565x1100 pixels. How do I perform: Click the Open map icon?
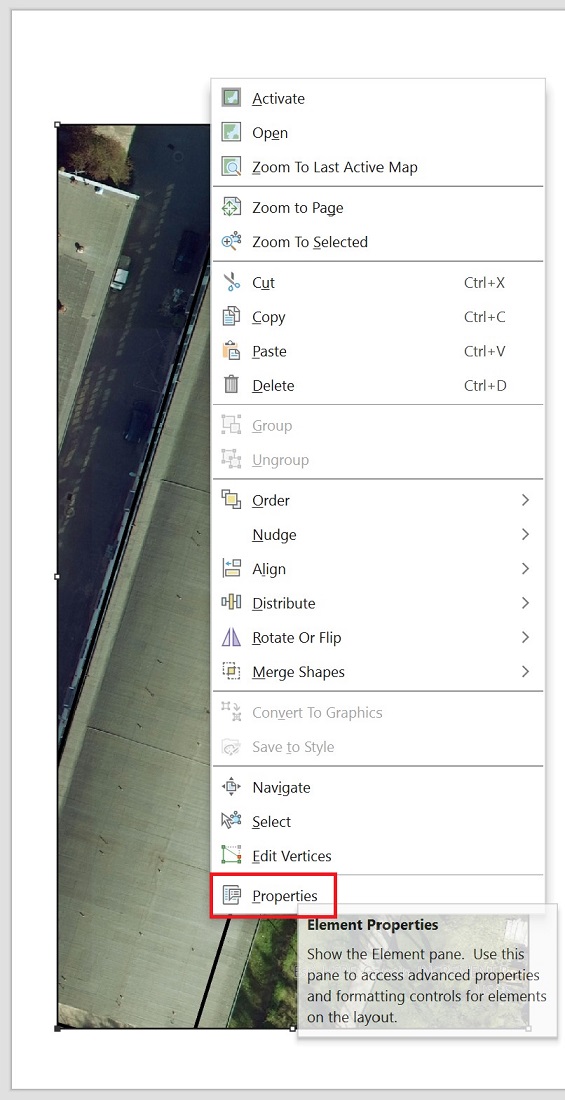click(231, 133)
